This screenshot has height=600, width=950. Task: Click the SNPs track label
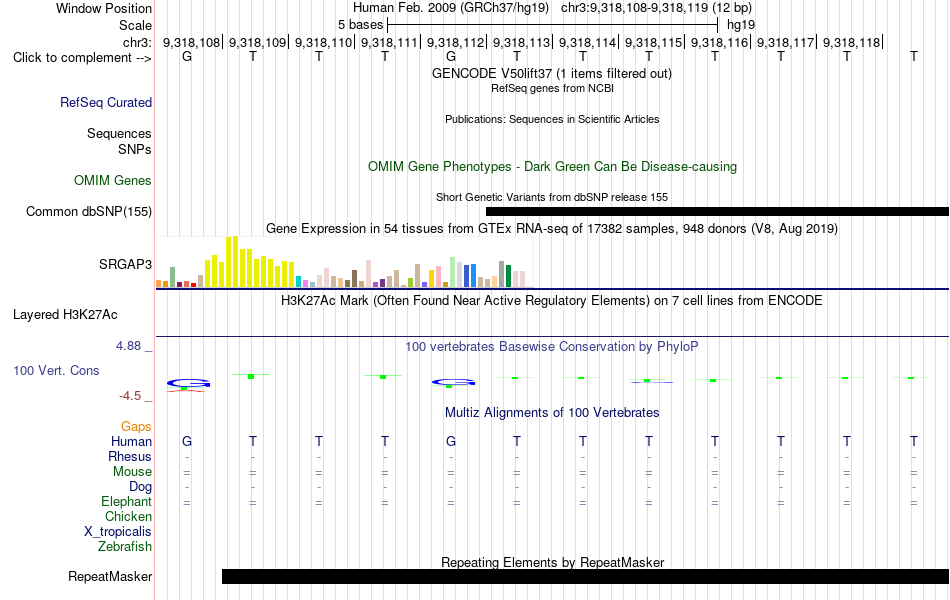[135, 149]
